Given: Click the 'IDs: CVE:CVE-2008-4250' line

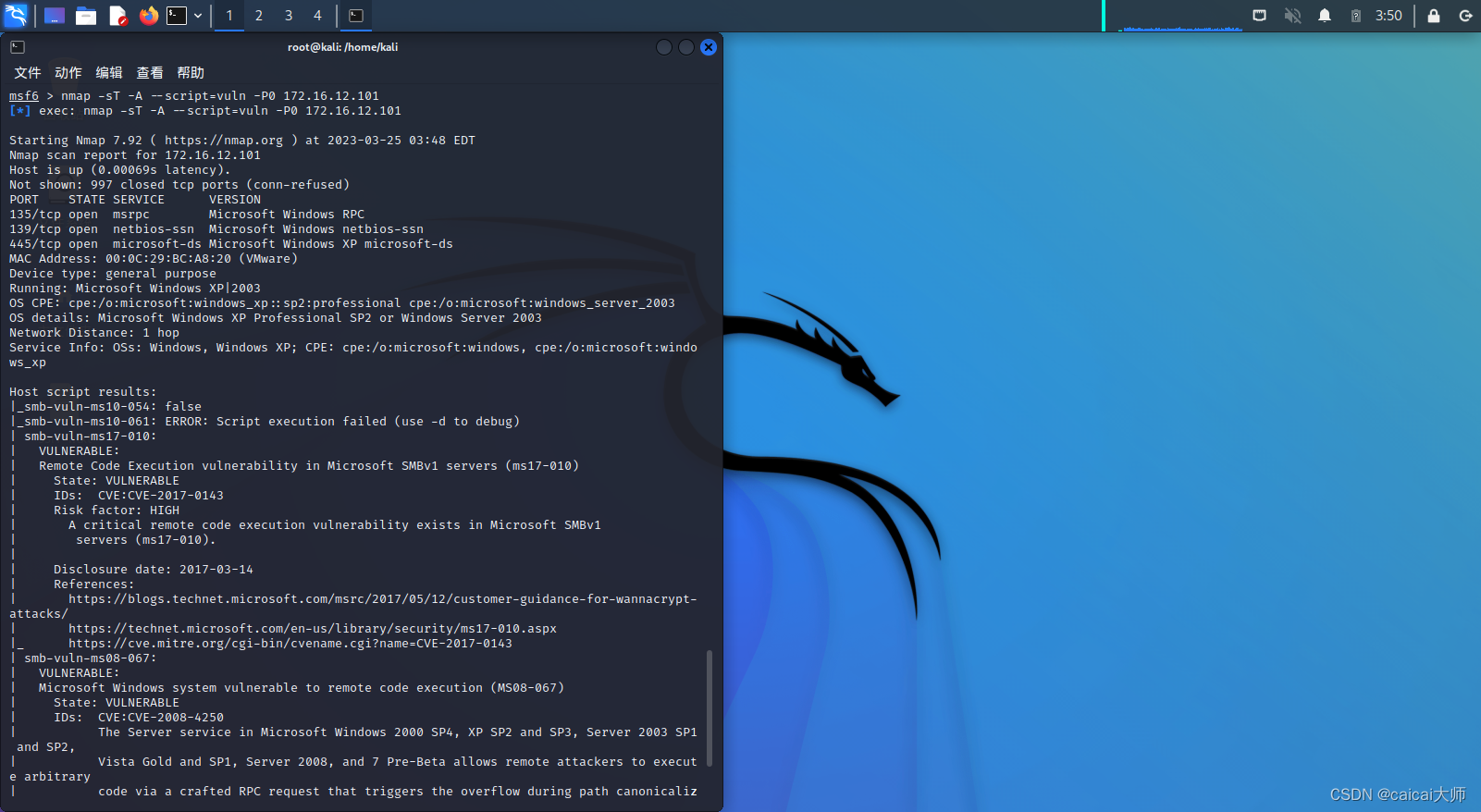Looking at the screenshot, I should point(139,718).
